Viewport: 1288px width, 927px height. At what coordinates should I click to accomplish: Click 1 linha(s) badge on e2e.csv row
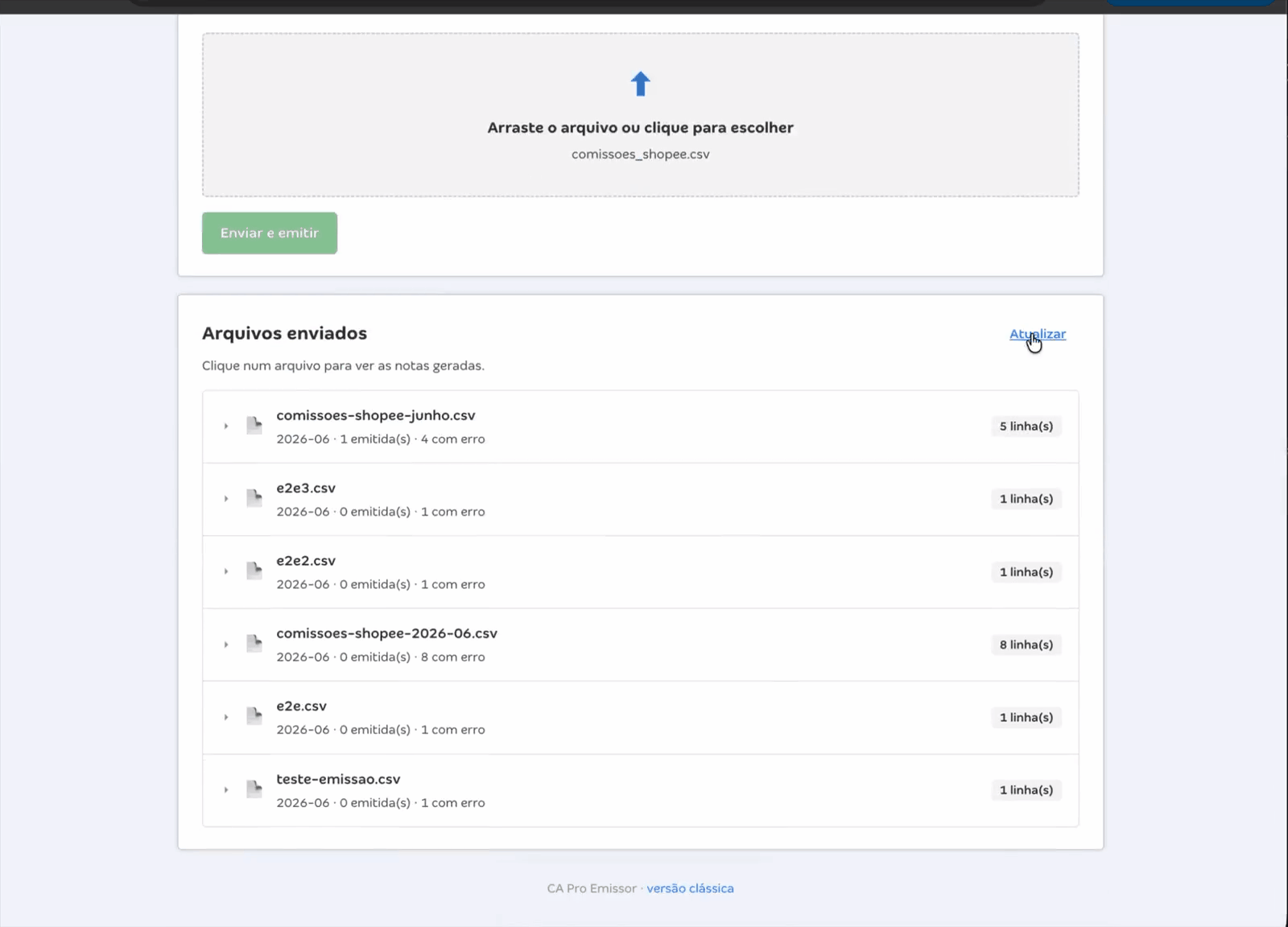[x=1026, y=717]
